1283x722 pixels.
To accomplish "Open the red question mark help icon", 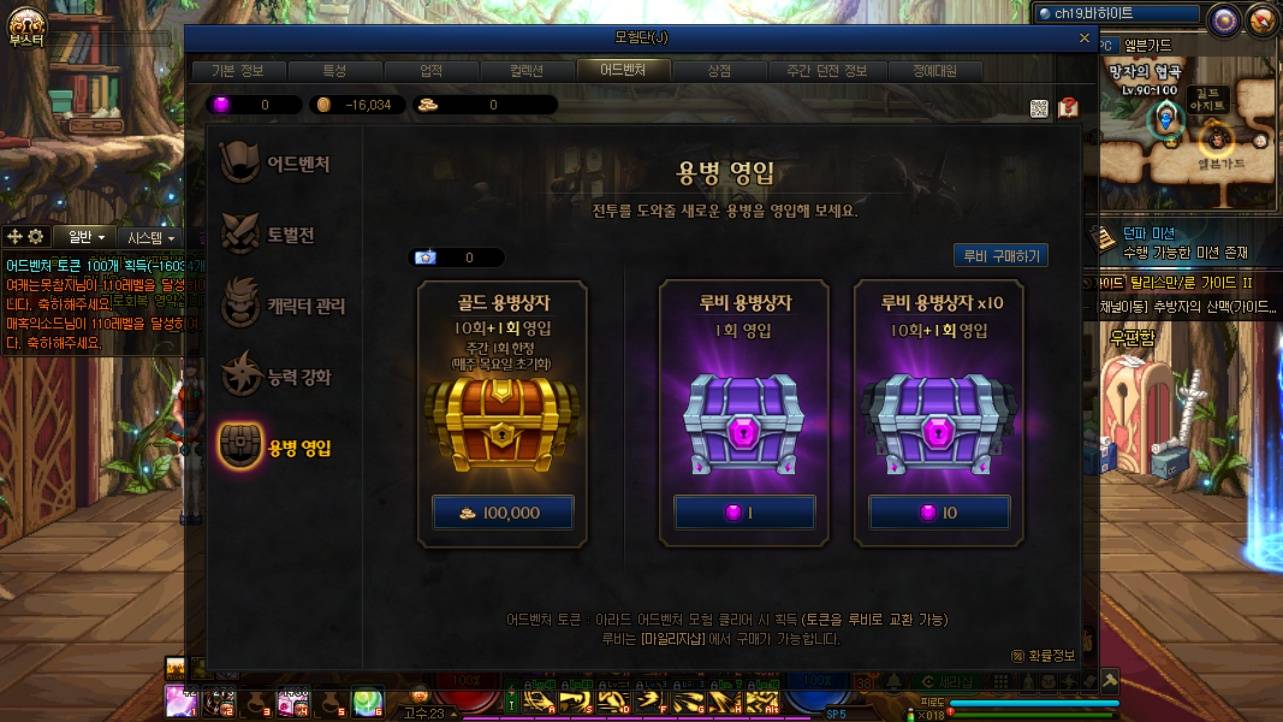I will tap(1068, 107).
